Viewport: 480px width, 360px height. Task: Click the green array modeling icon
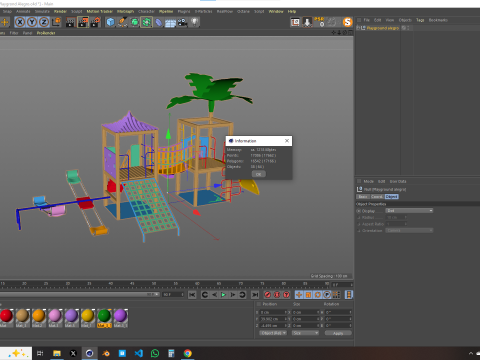(x=146, y=22)
